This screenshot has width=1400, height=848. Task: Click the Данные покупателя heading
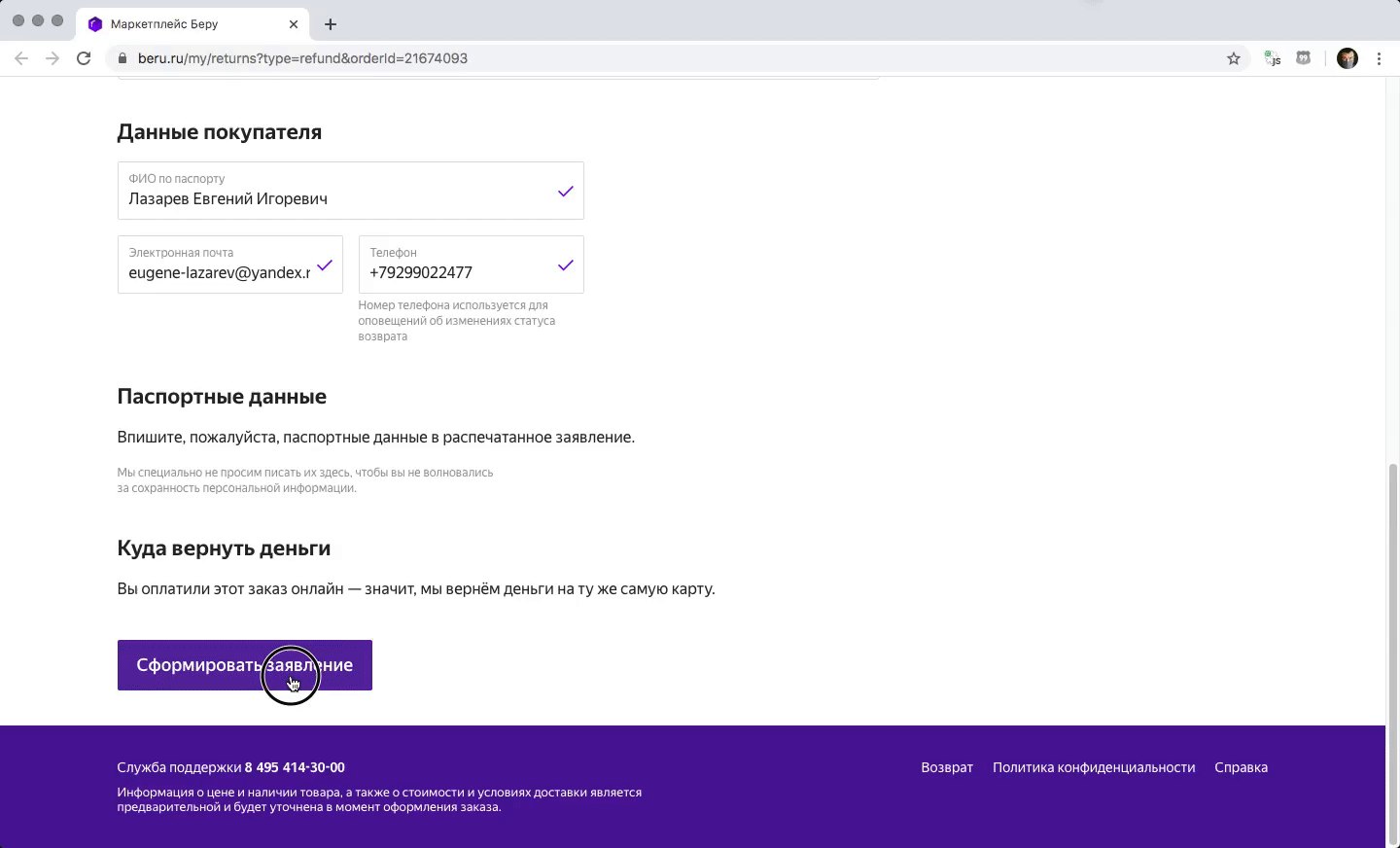(x=220, y=132)
